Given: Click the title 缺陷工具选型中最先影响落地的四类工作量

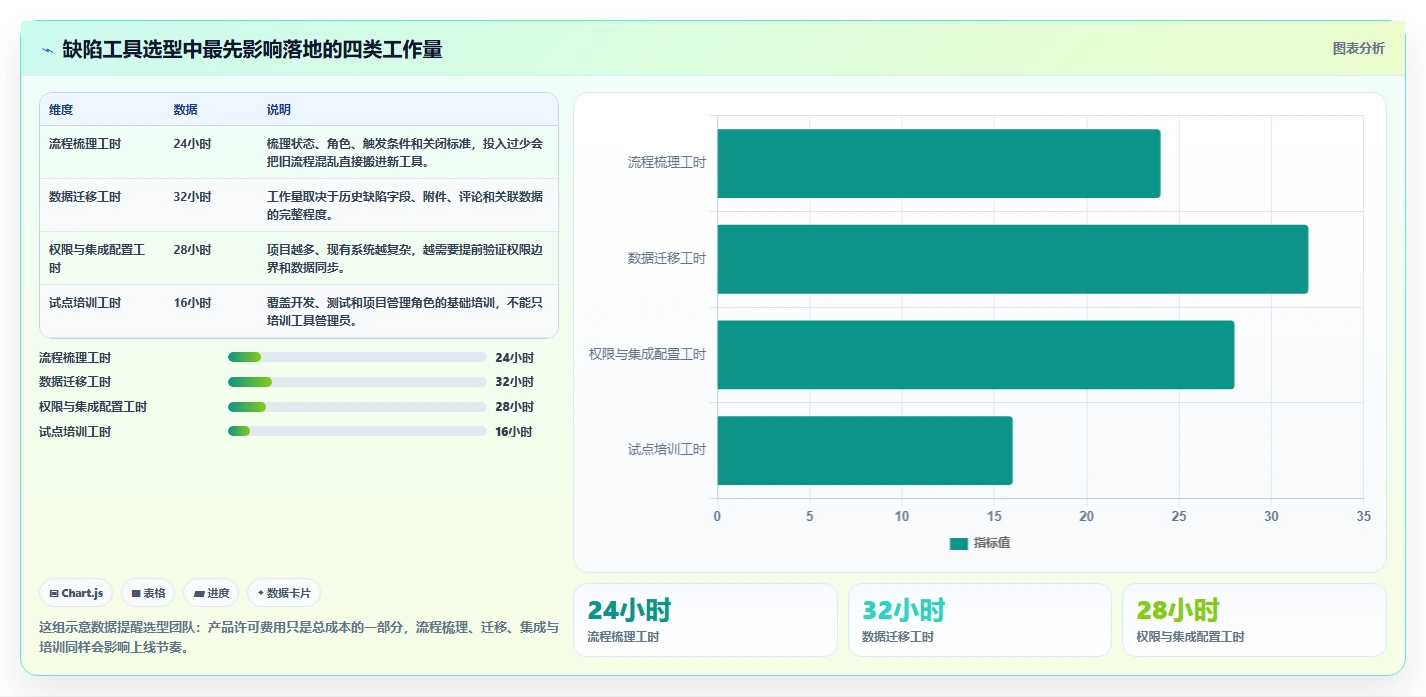Looking at the screenshot, I should point(252,49).
